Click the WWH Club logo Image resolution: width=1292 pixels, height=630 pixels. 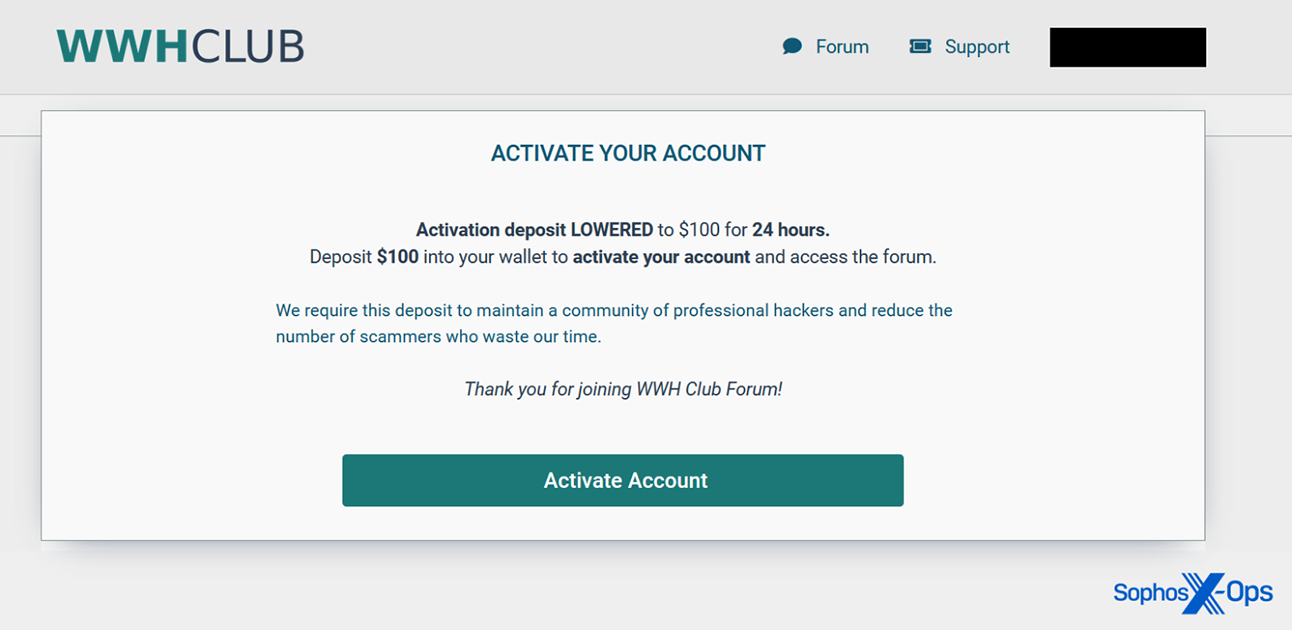[180, 47]
